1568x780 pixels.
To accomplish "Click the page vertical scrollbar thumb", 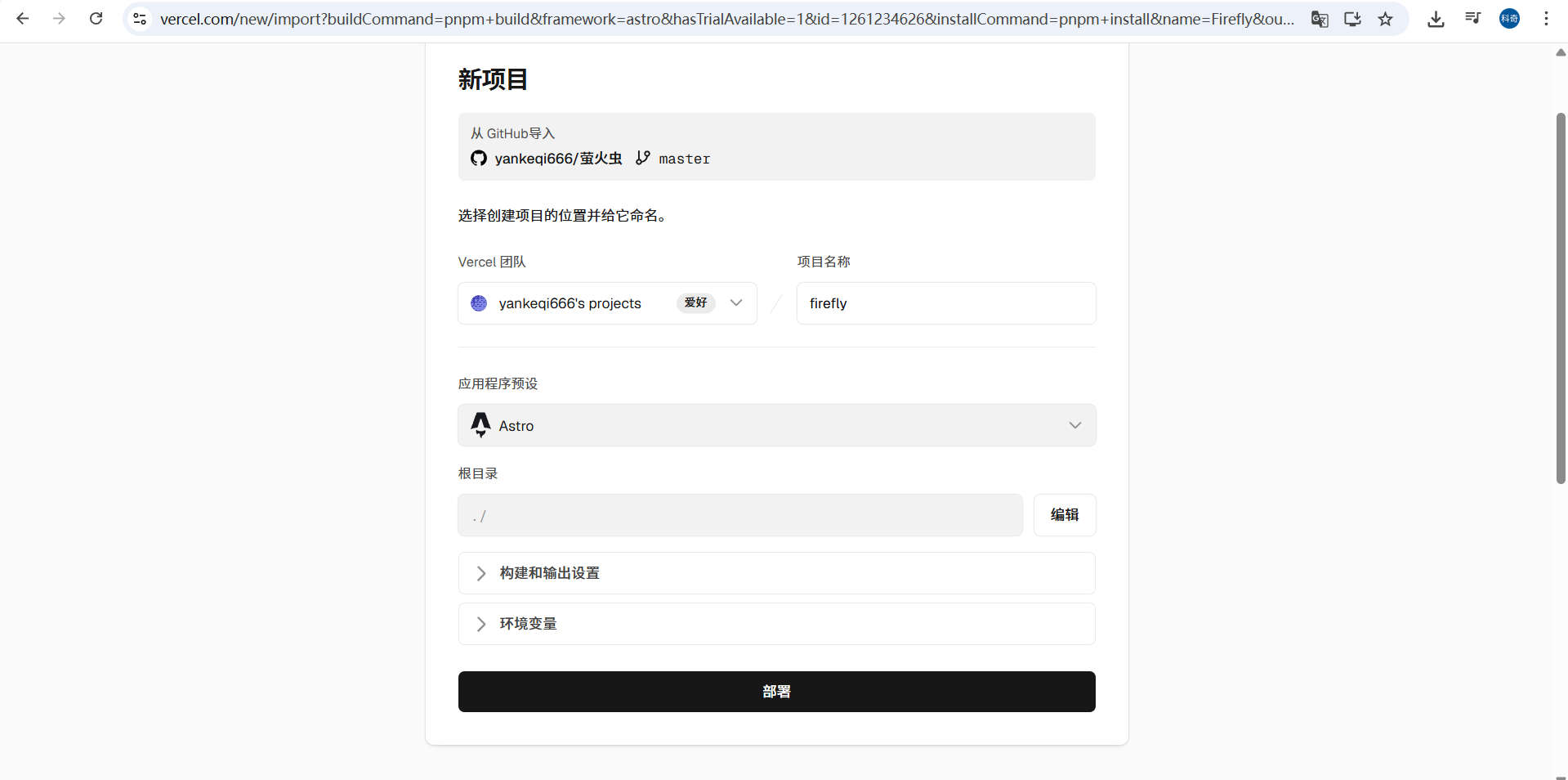I will pos(1561,298).
